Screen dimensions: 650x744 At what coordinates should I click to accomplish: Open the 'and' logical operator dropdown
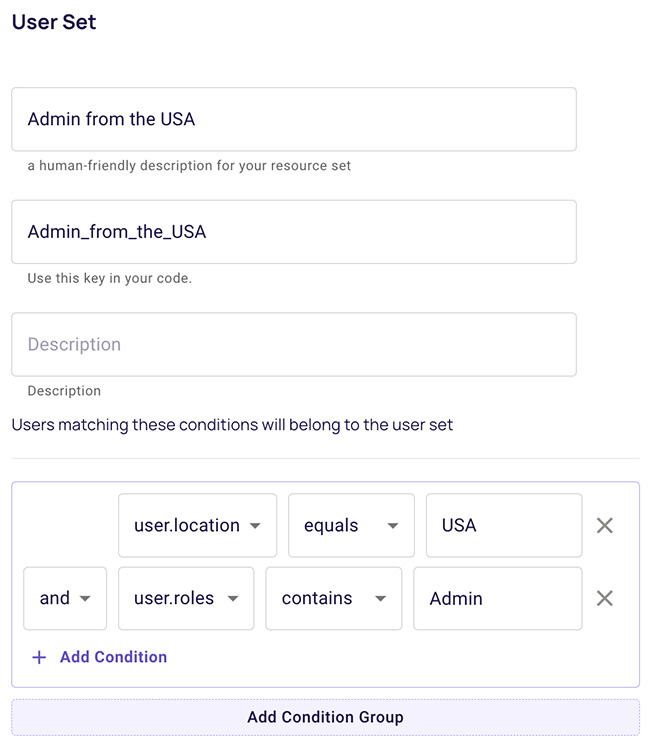coord(64,598)
